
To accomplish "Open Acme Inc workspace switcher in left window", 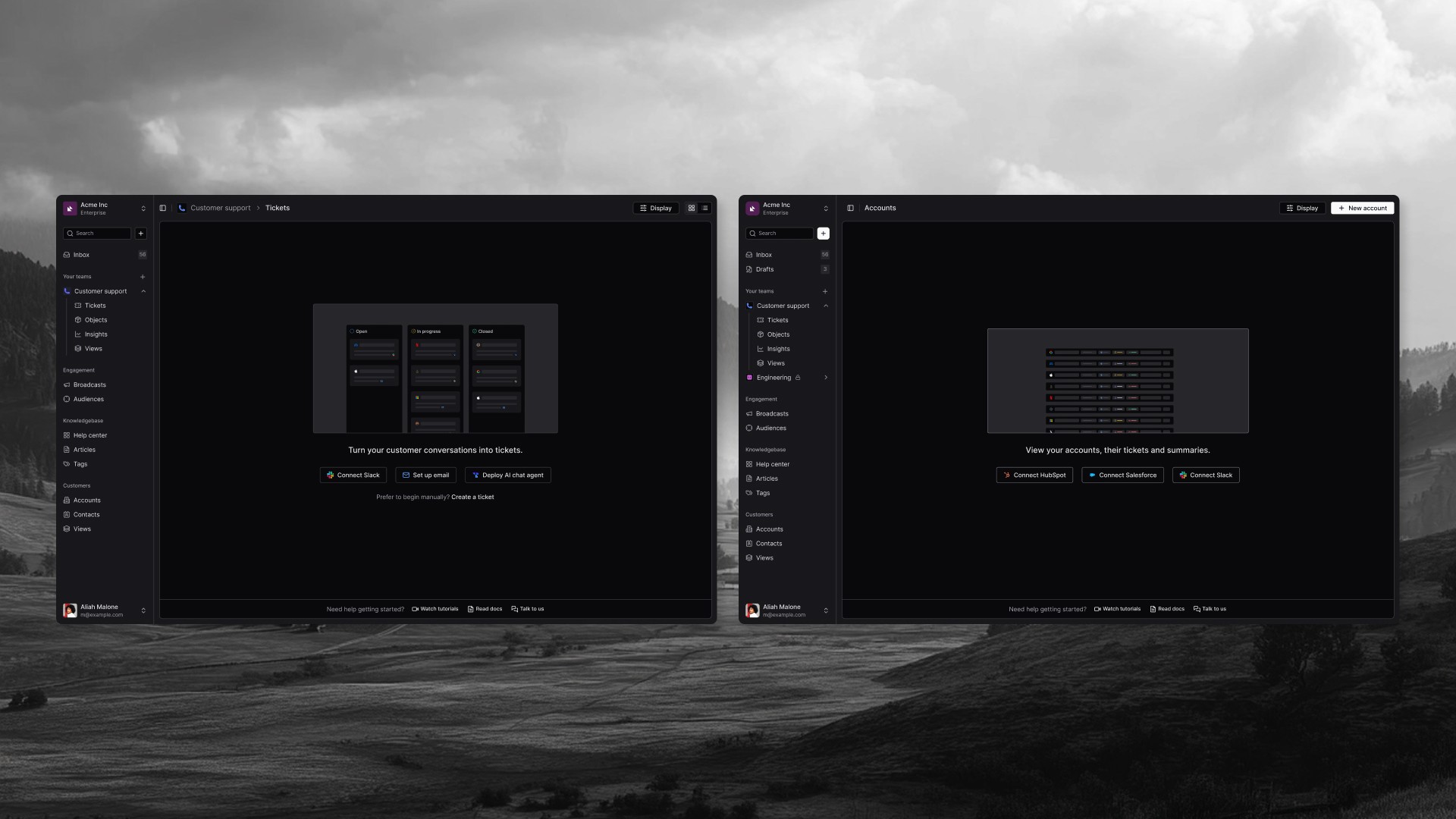I will click(x=105, y=209).
